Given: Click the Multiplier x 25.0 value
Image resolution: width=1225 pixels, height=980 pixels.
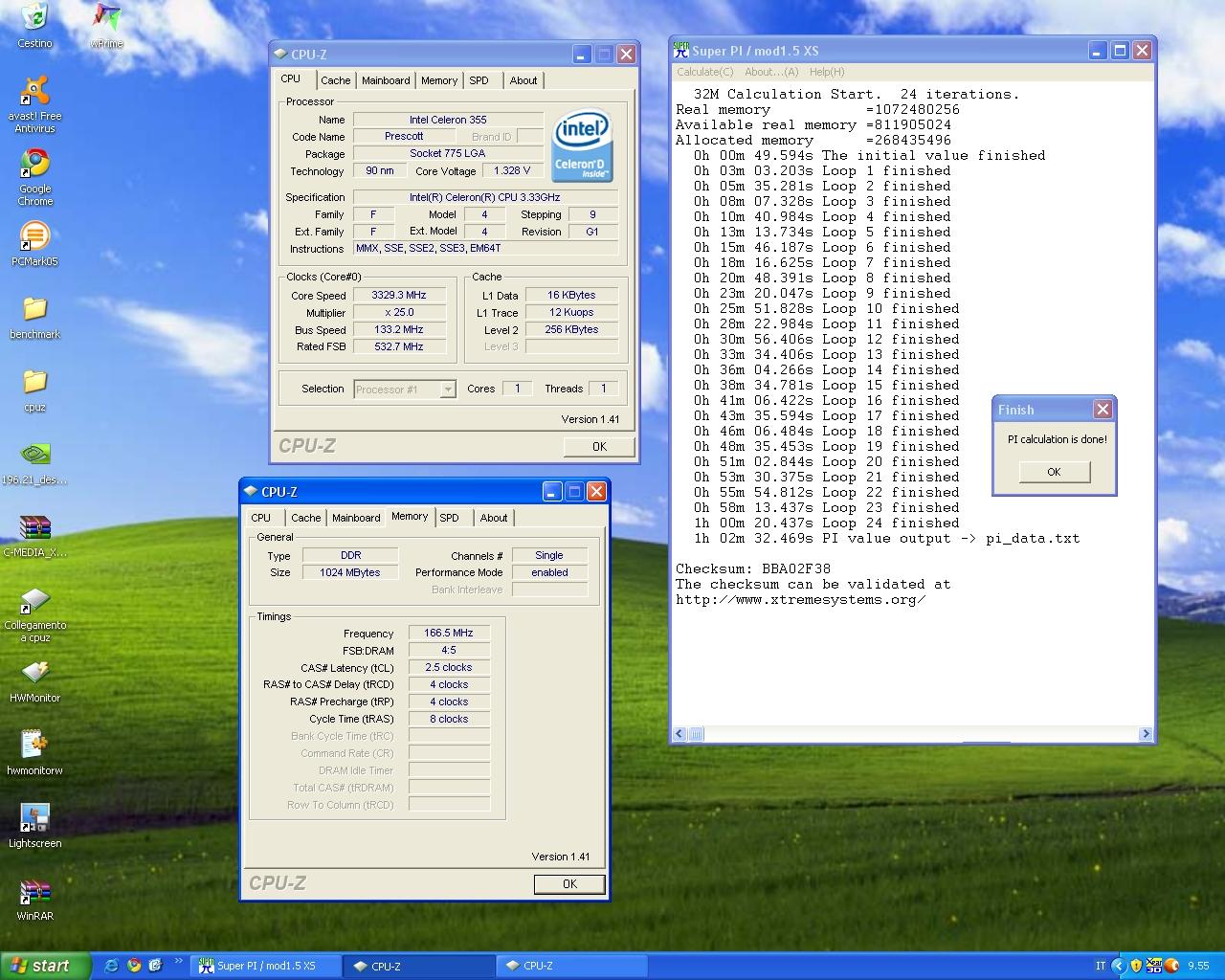Looking at the screenshot, I should click(x=399, y=313).
